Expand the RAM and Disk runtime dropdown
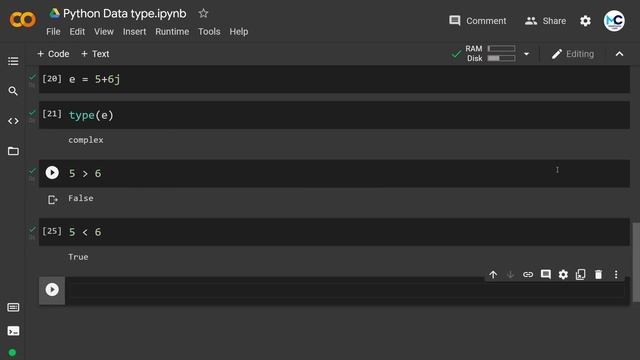The height and width of the screenshot is (360, 640). [527, 54]
